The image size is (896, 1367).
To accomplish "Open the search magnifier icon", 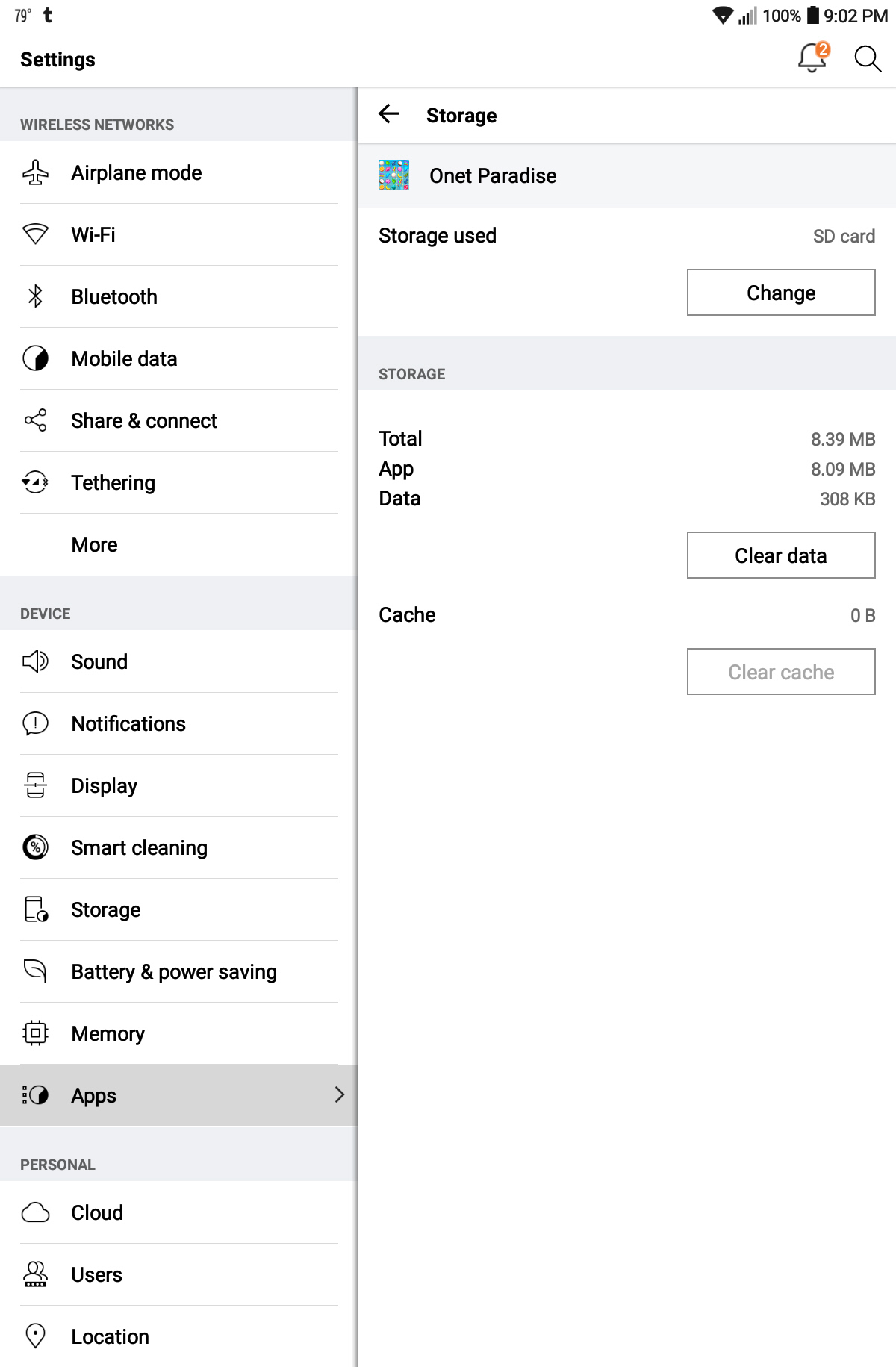I will point(867,58).
